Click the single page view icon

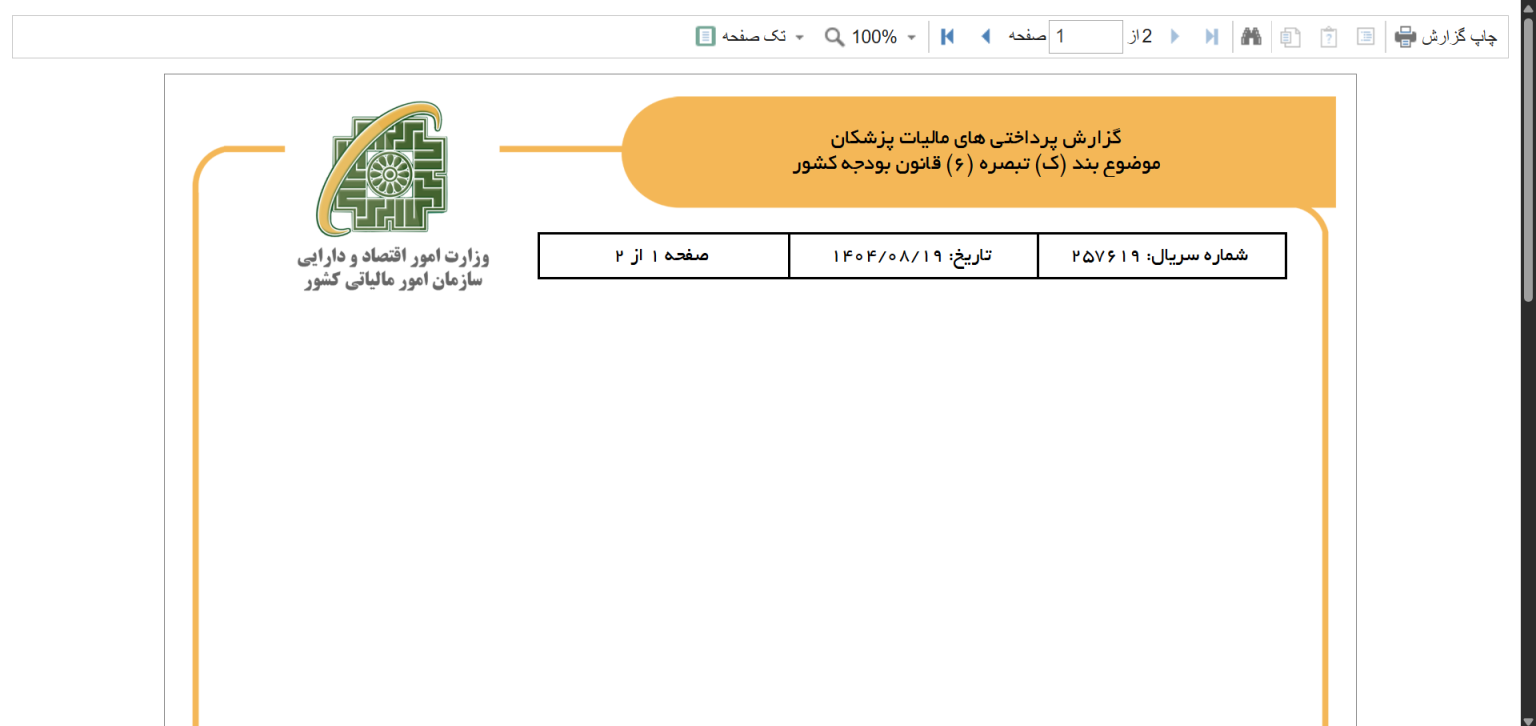pyautogui.click(x=706, y=37)
